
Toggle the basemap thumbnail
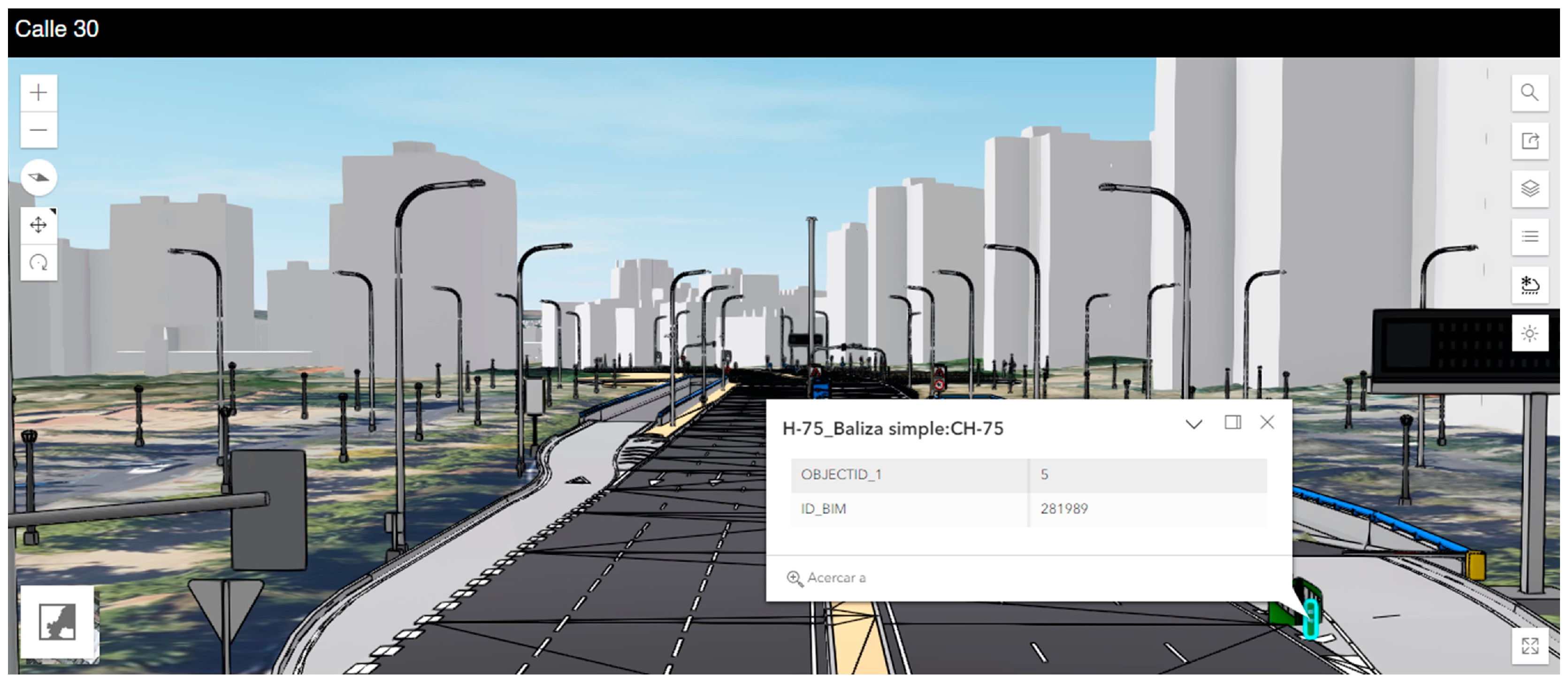pos(58,622)
